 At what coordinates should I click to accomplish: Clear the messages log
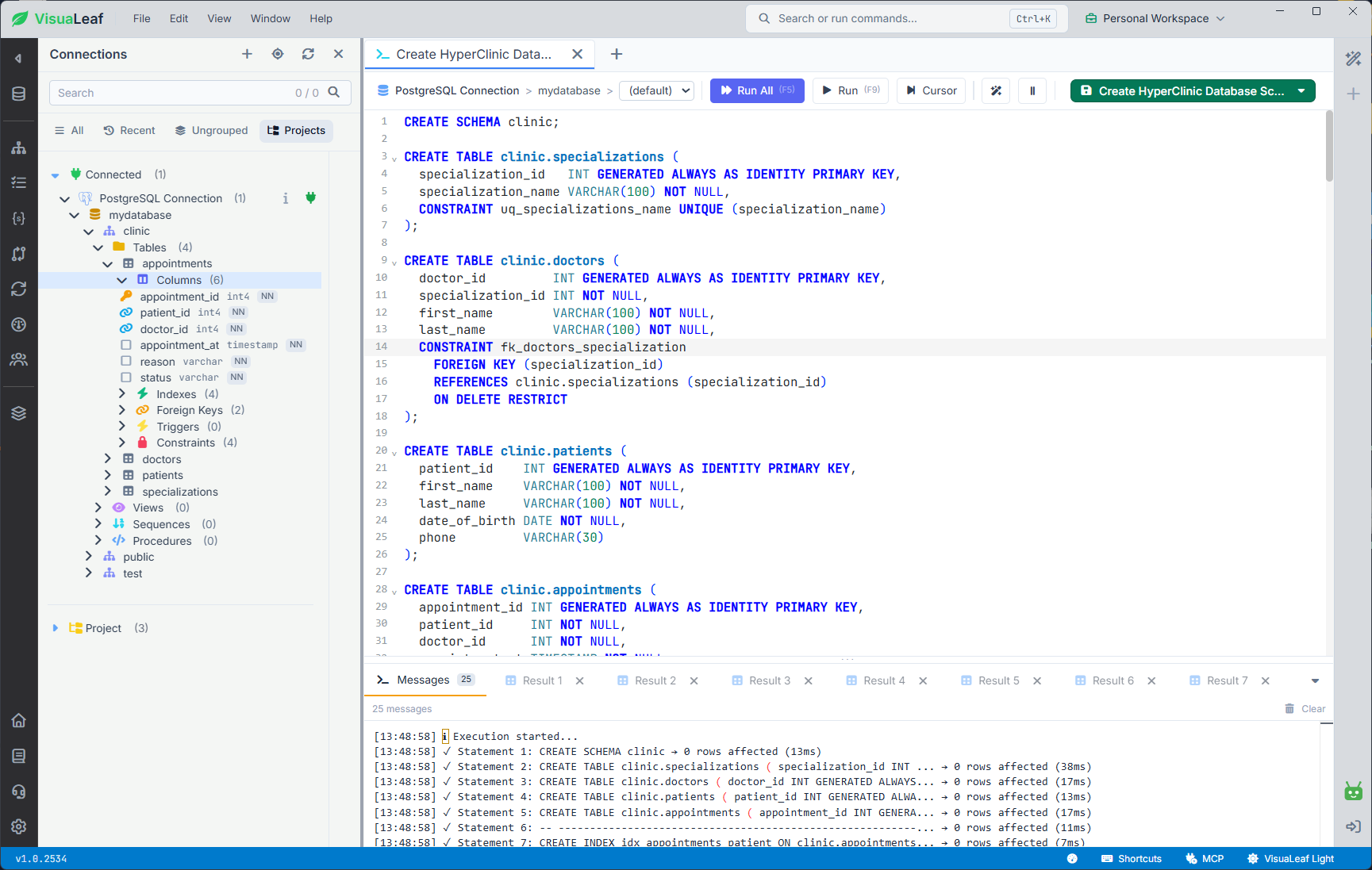[x=1305, y=709]
